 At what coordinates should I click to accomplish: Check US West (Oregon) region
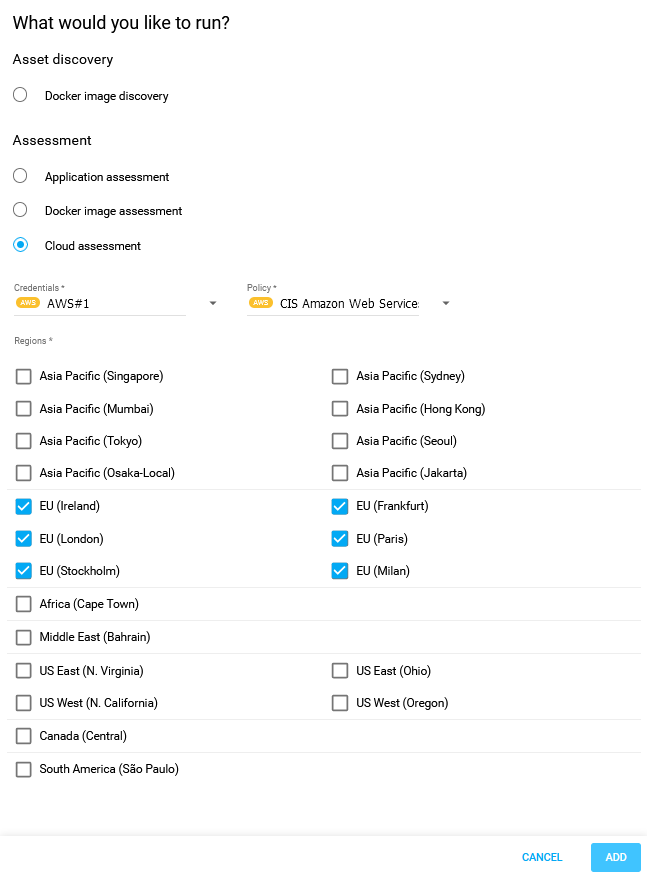340,703
